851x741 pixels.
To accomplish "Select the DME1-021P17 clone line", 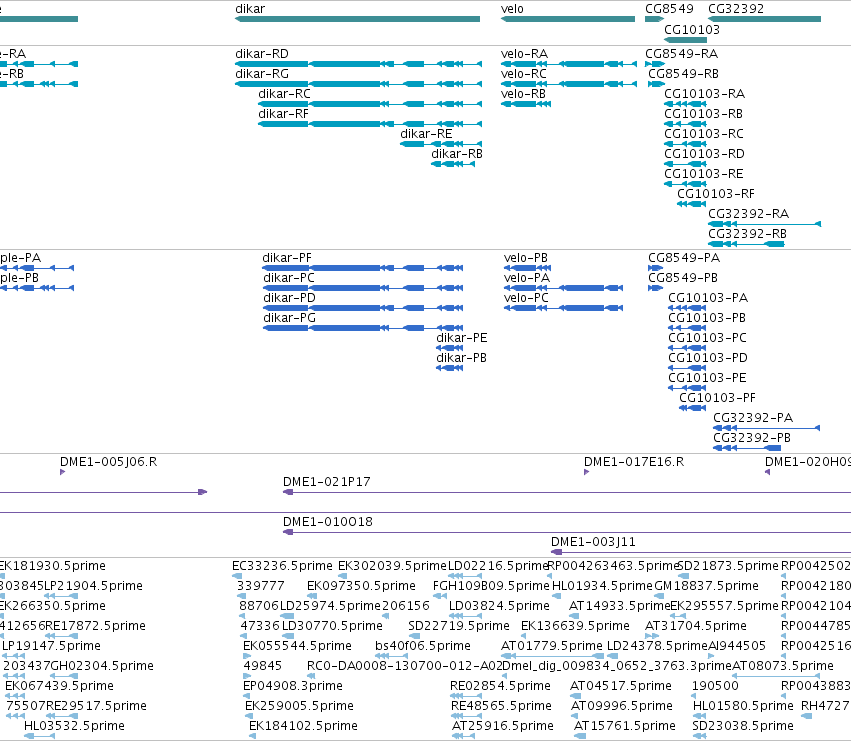I will (x=567, y=492).
